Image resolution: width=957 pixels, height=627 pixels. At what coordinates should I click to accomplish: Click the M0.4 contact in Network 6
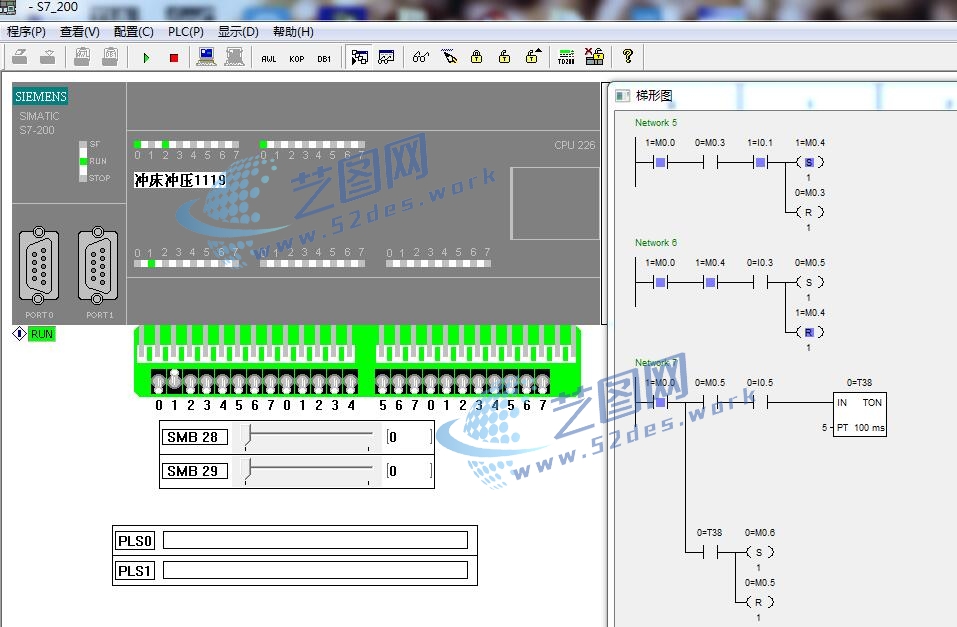(x=710, y=282)
